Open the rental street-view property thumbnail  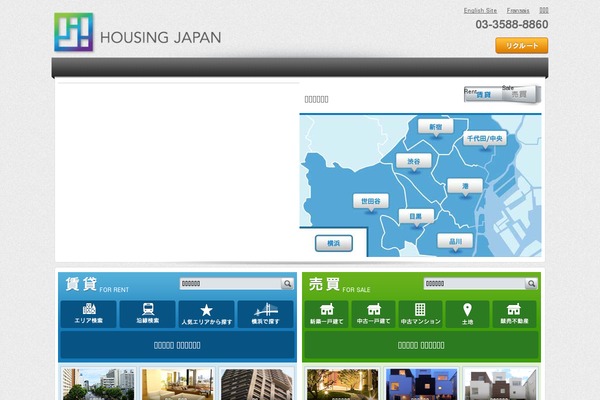click(x=98, y=384)
